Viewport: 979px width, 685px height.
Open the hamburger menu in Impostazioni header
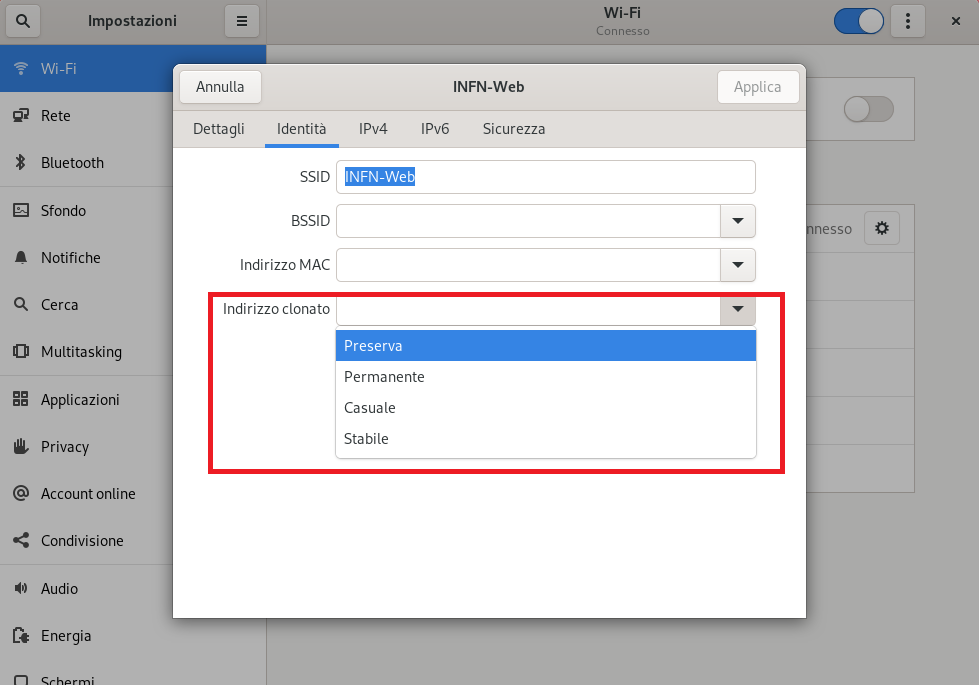(242, 21)
